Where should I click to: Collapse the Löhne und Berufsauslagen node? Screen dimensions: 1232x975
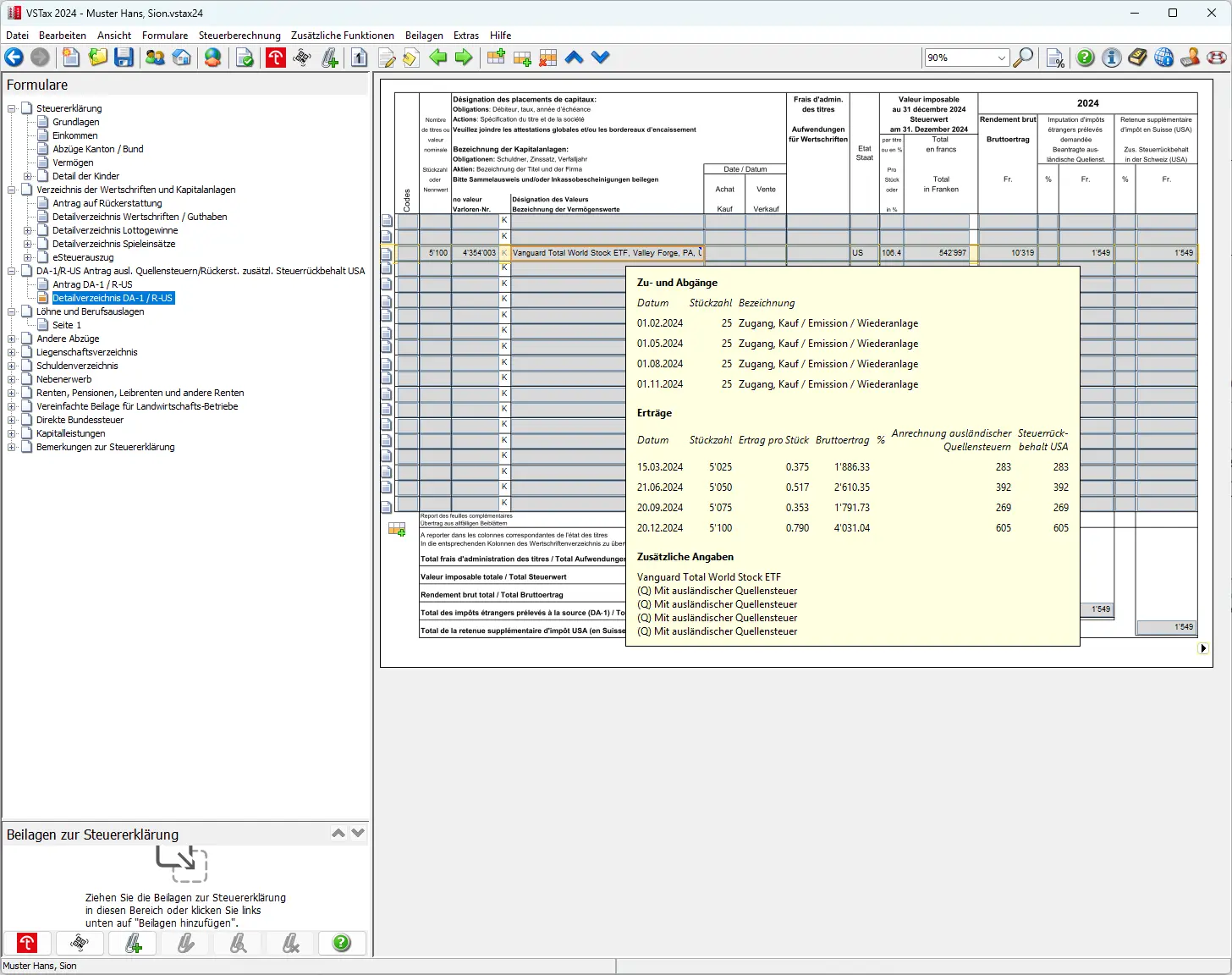tap(12, 311)
